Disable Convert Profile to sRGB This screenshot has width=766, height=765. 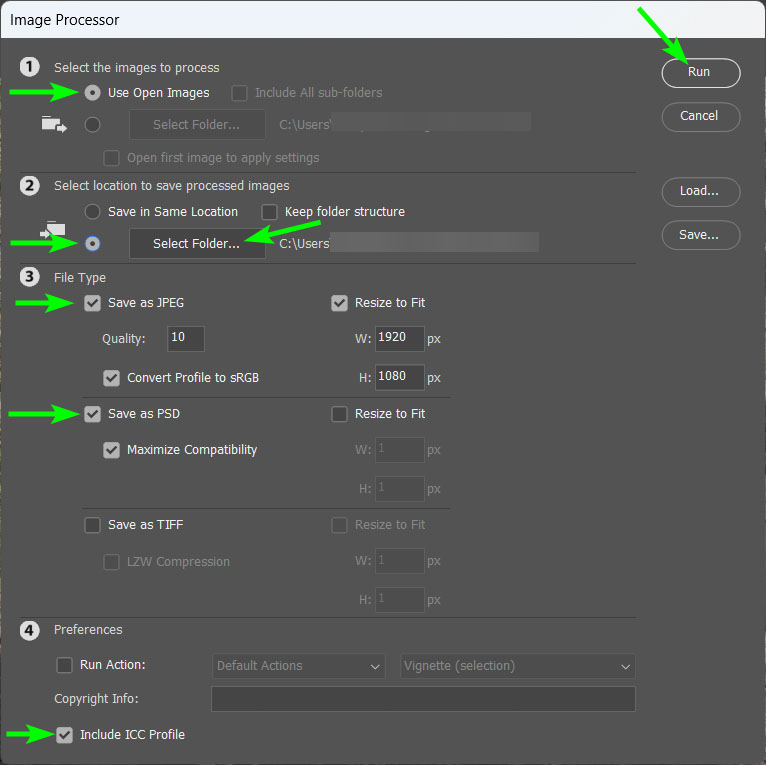[111, 378]
